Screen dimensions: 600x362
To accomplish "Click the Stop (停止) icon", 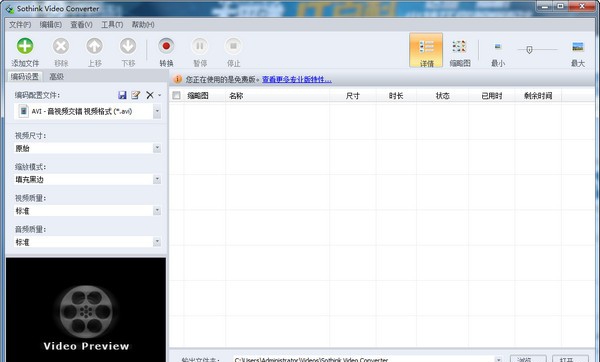I will [233, 46].
